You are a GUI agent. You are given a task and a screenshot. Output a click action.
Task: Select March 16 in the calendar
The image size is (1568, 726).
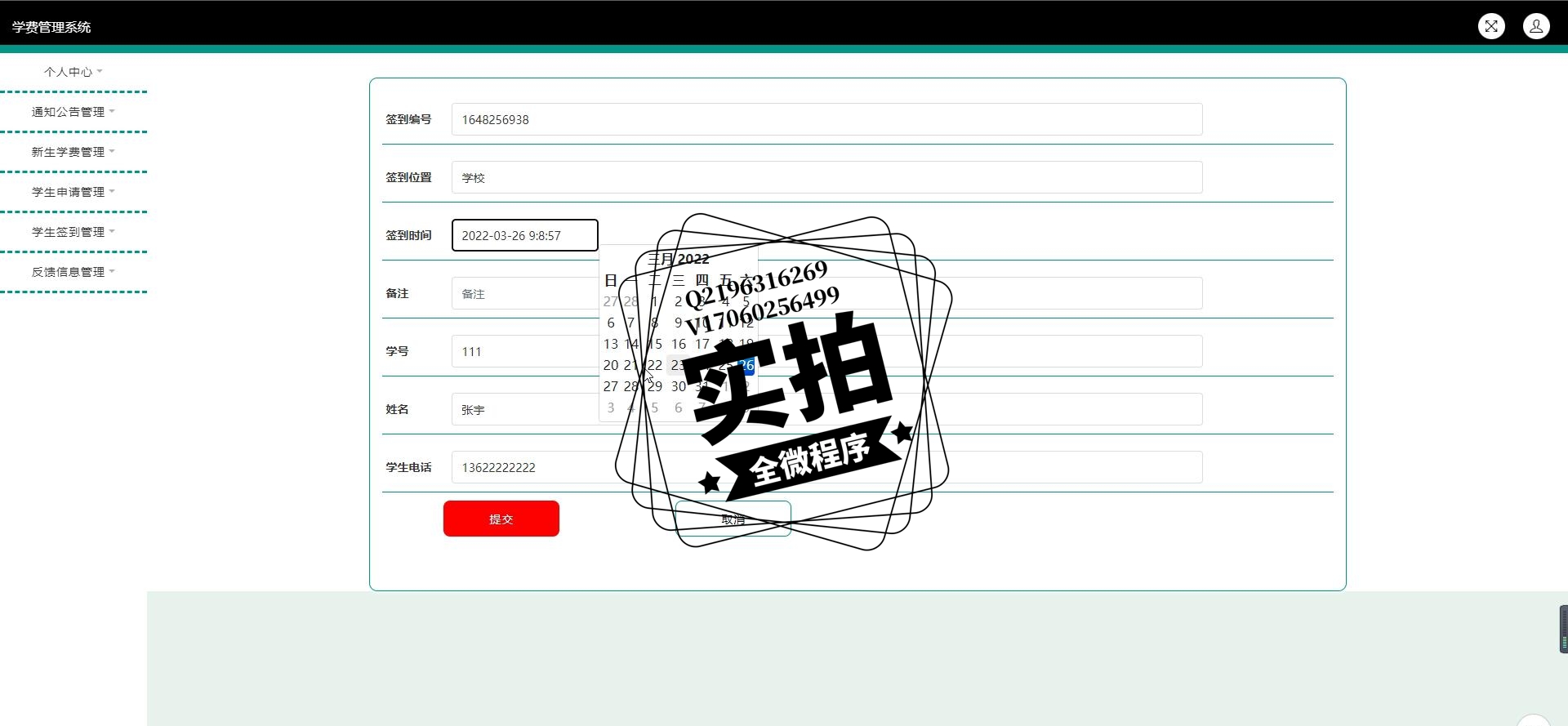(679, 344)
